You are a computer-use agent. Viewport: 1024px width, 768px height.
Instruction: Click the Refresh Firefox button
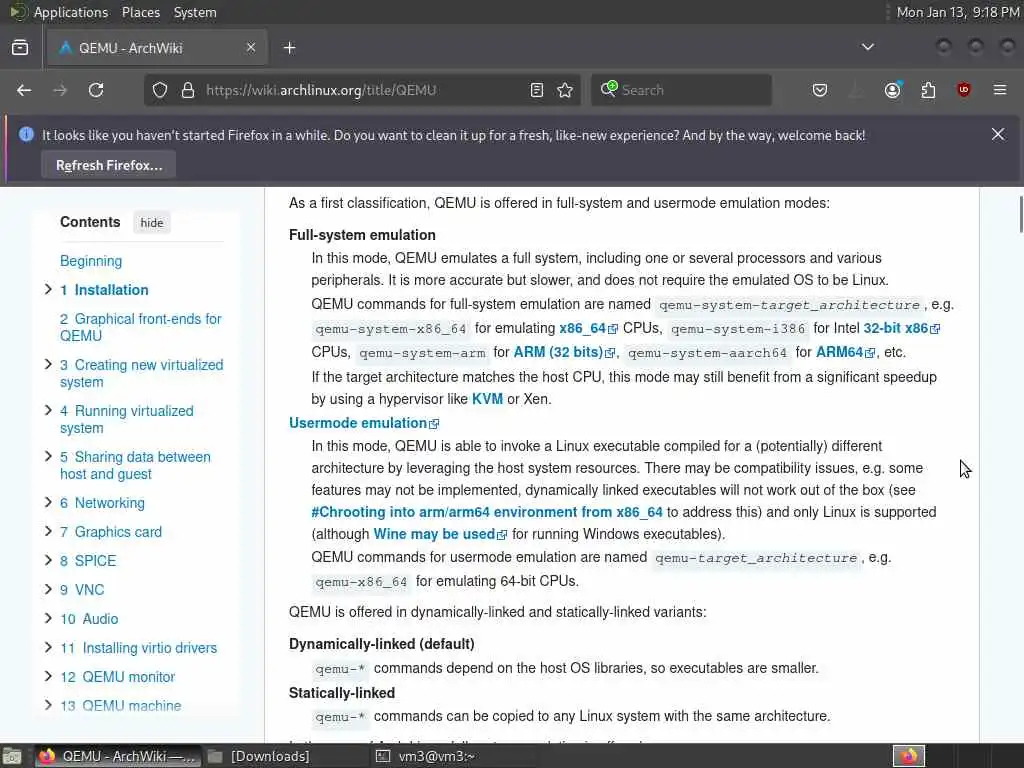coord(109,165)
